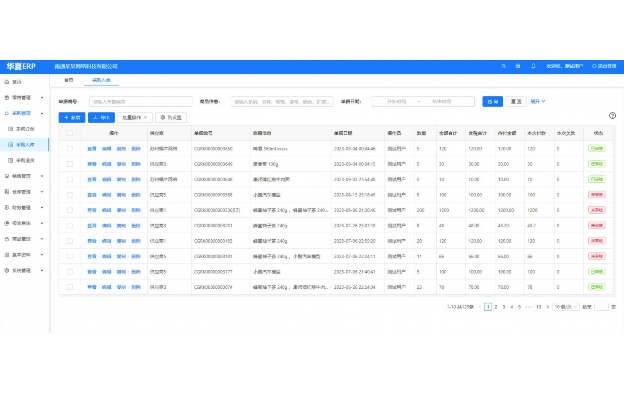
Task: Click the 商品管理 sidebar icon
Action: tap(7, 239)
